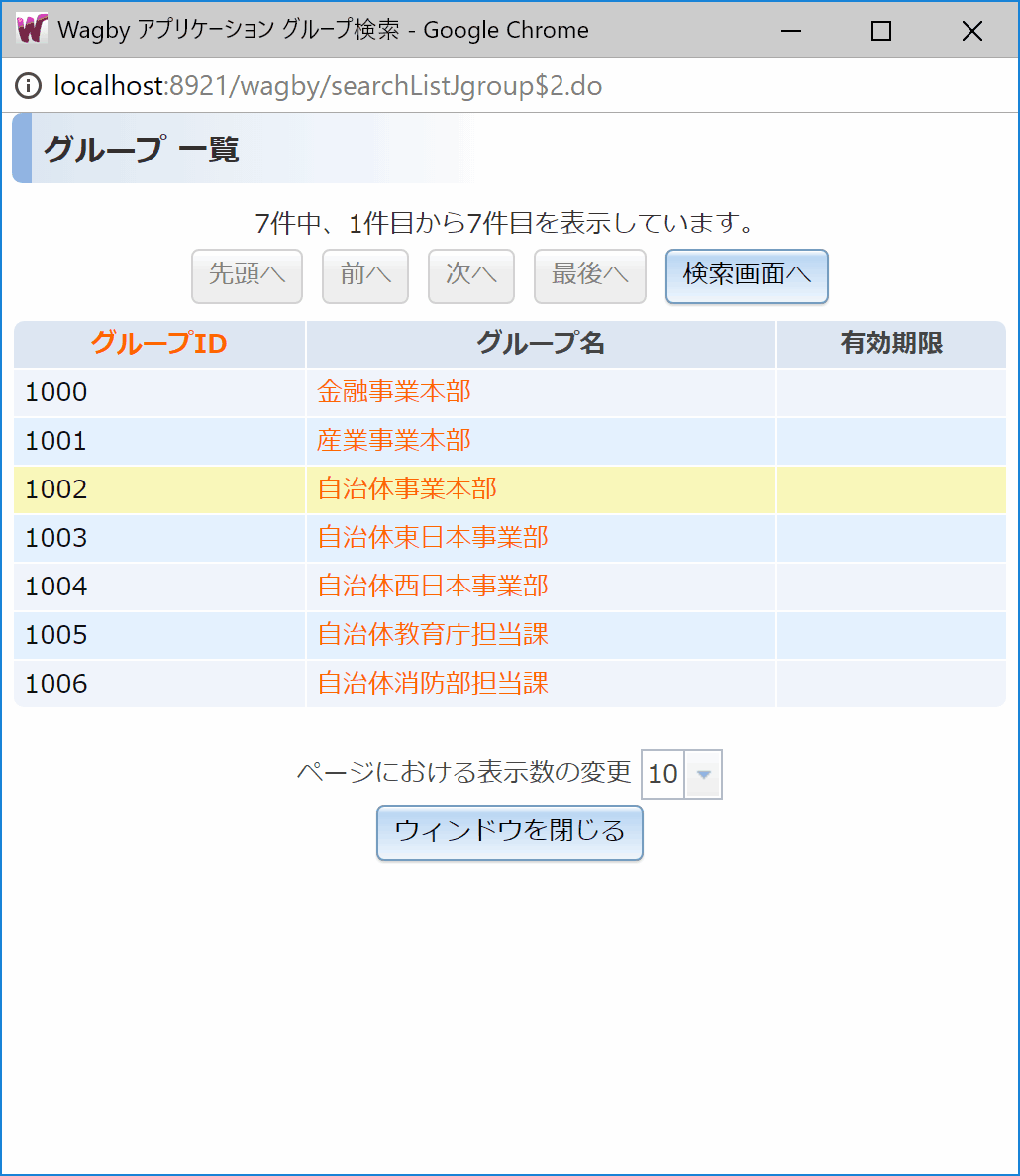This screenshot has height=1176, width=1020.
Task: Click the localhost URL in address bar
Action: (x=328, y=86)
